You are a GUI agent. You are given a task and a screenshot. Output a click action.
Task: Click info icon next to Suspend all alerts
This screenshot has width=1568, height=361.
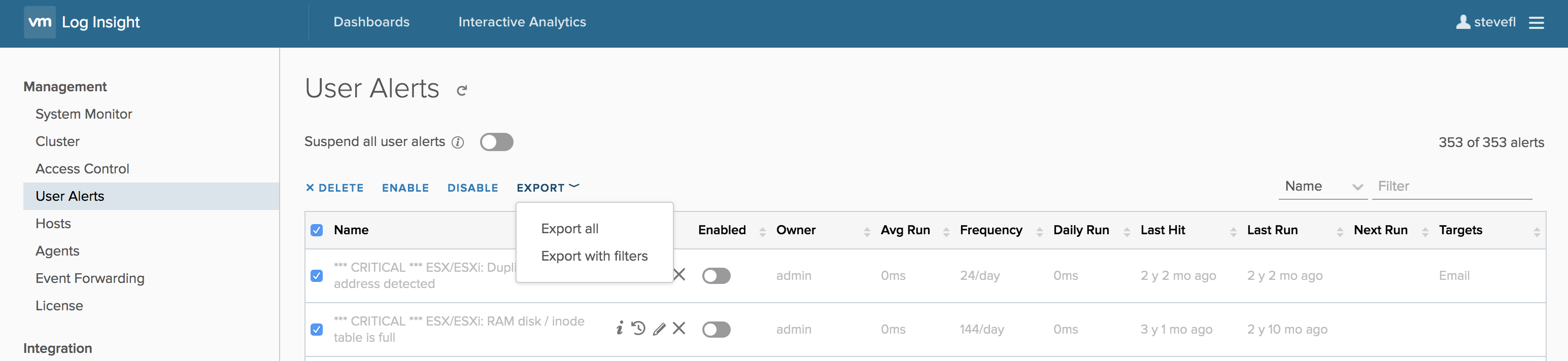pyautogui.click(x=458, y=142)
